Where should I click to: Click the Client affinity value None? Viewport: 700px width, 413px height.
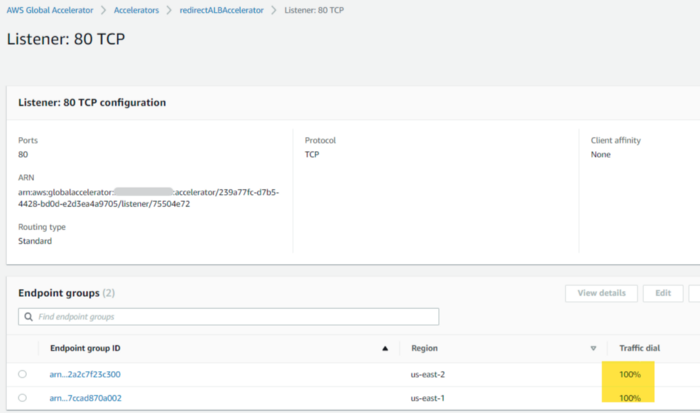click(x=600, y=154)
